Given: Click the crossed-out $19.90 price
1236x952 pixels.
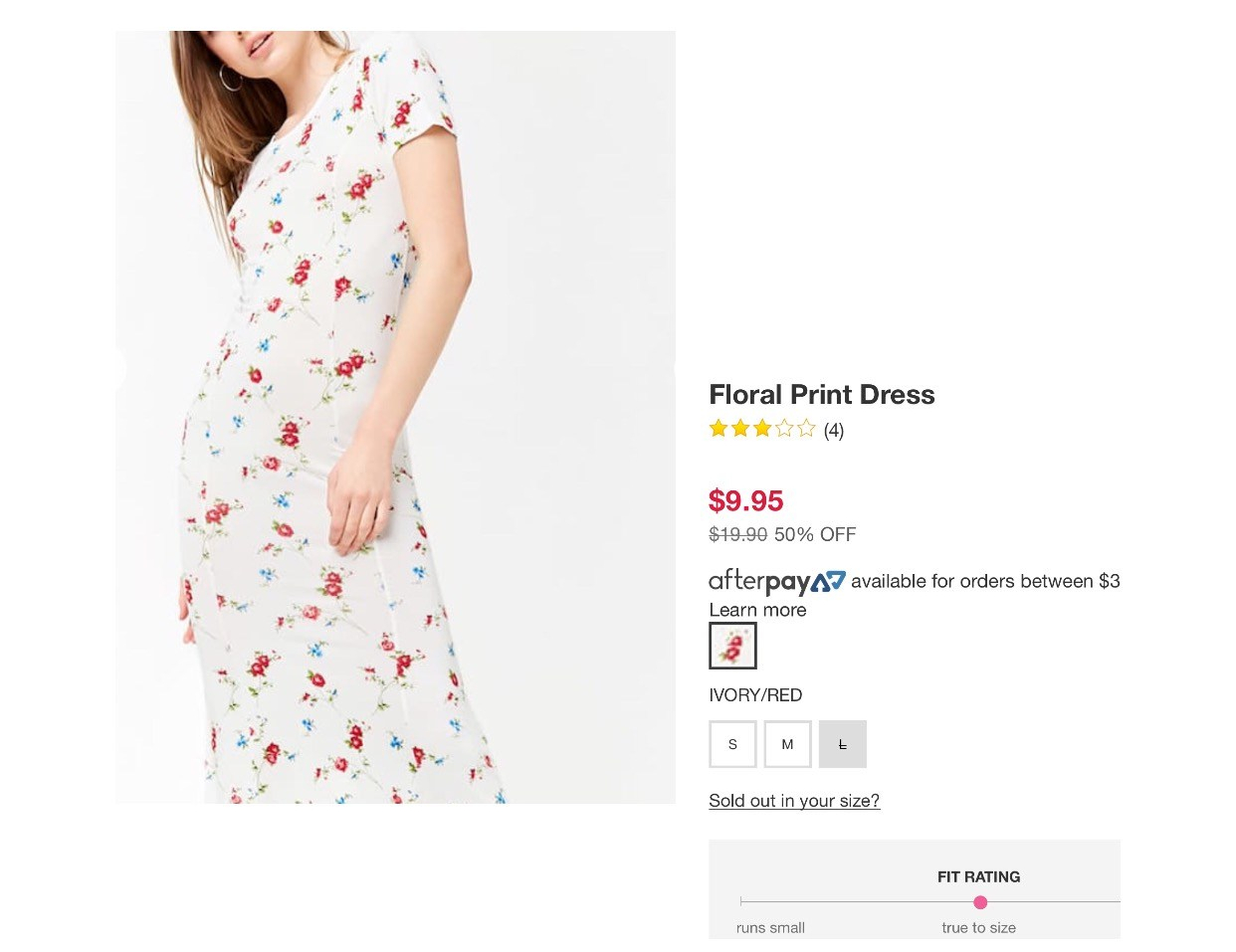Looking at the screenshot, I should click(x=737, y=534).
